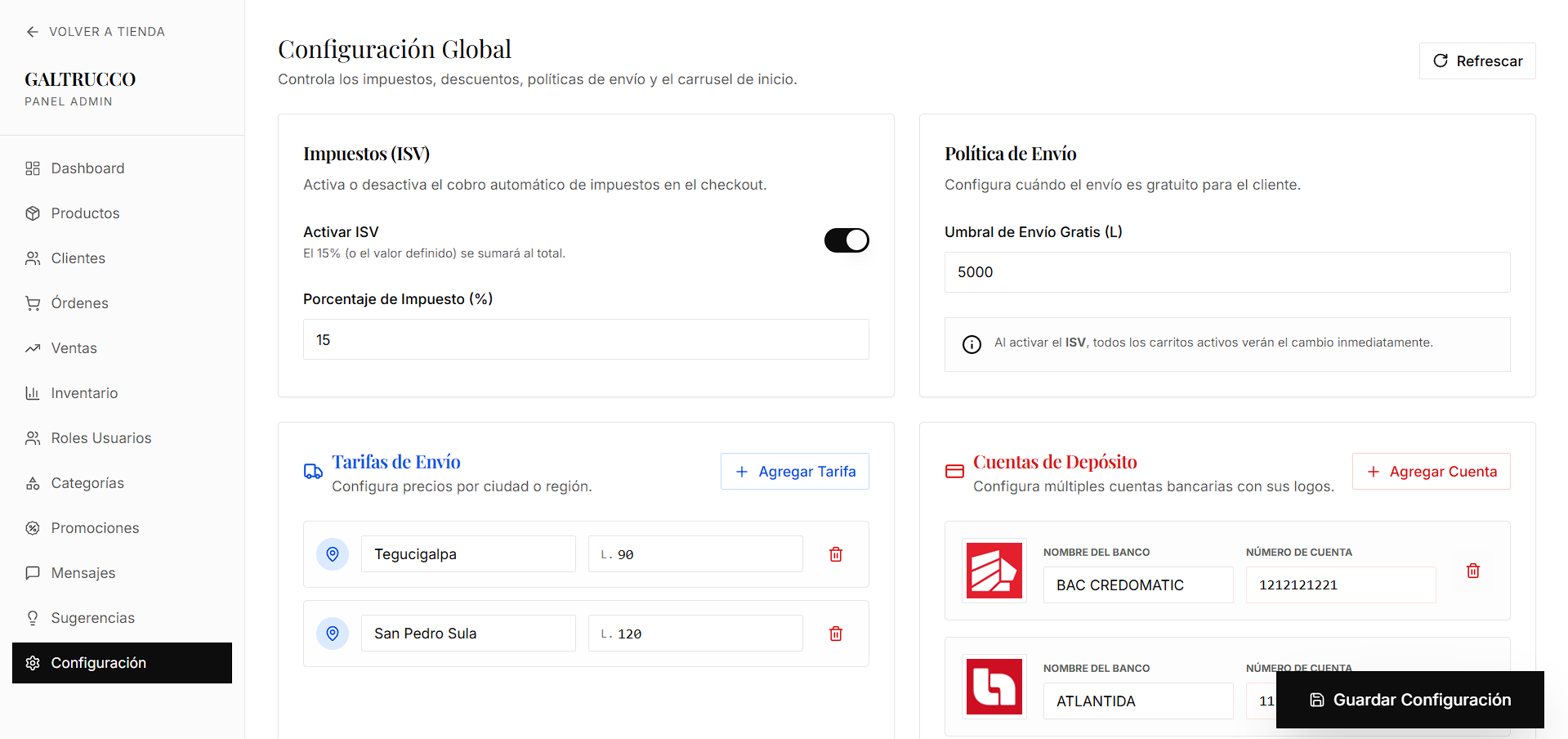The height and width of the screenshot is (739, 1568).
Task: Delete the San Pedro Sula rate
Action: click(x=835, y=634)
